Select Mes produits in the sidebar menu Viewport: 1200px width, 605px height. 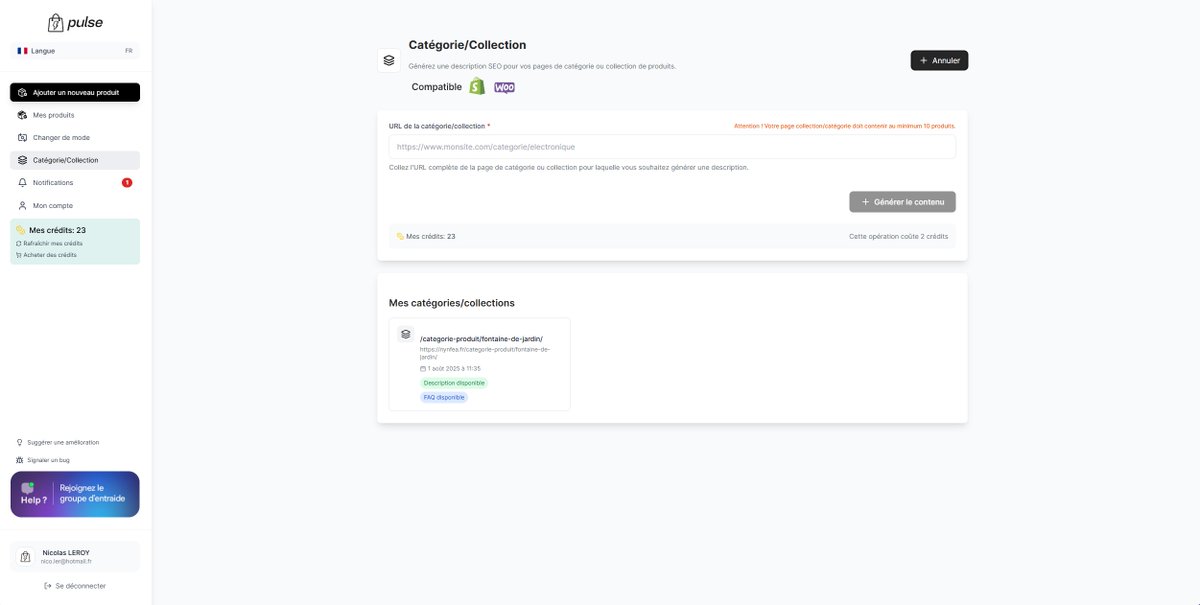pos(52,114)
